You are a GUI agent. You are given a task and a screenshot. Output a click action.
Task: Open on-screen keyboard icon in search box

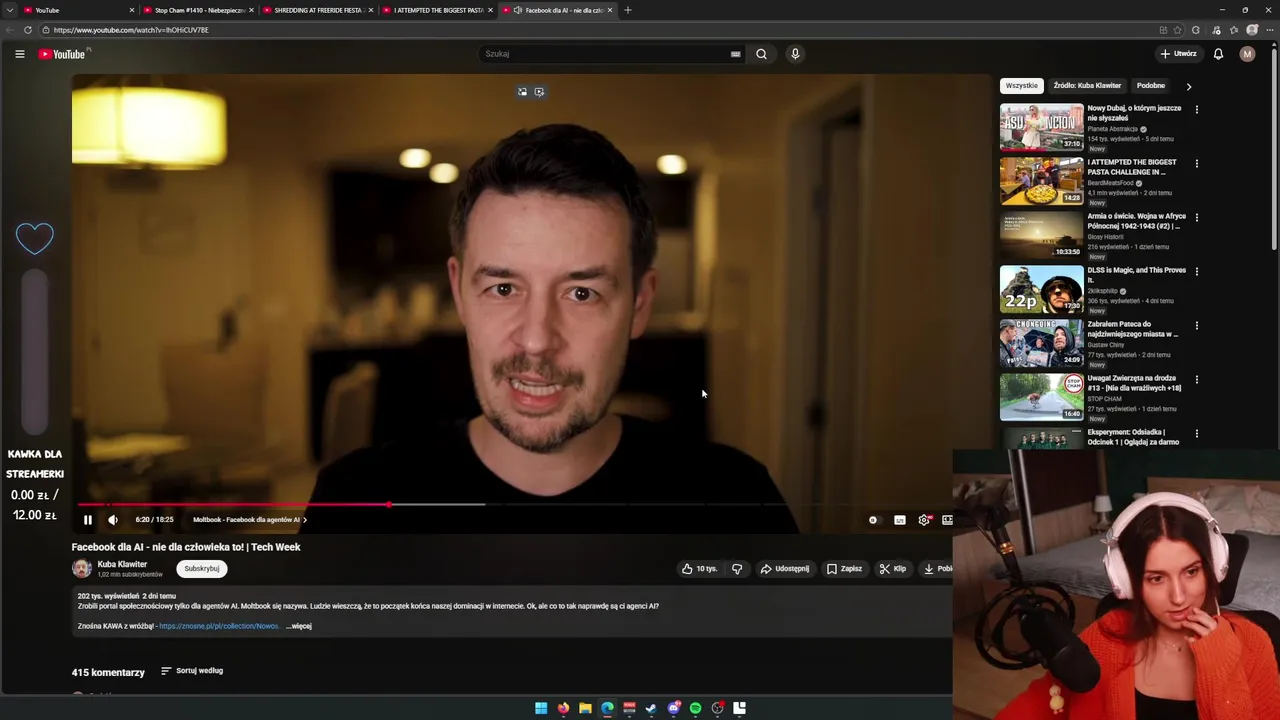point(736,54)
